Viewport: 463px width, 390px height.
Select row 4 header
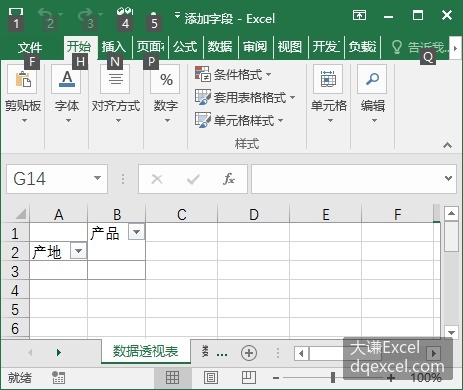click(x=15, y=290)
